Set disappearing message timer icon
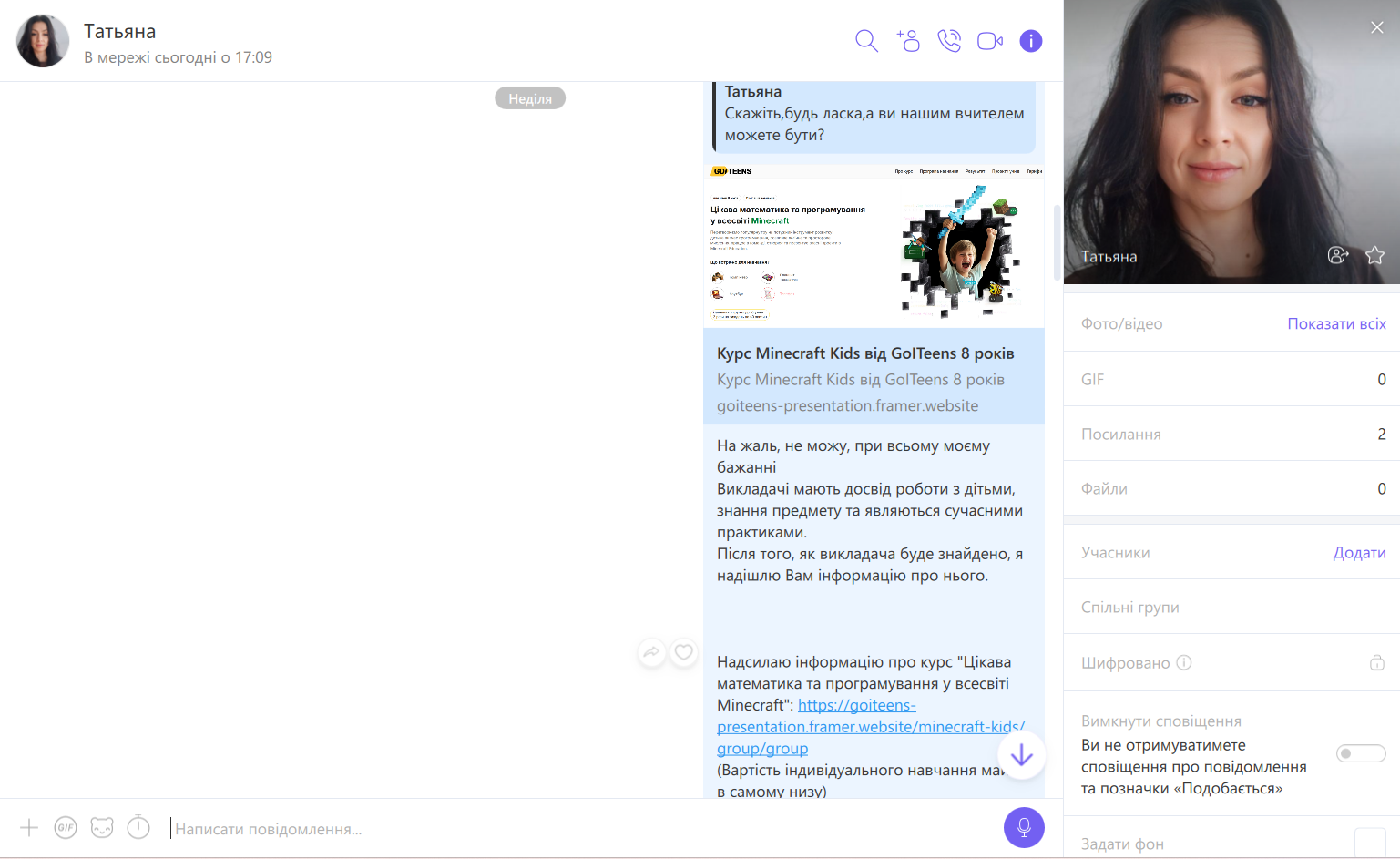Screen dimensions: 1400x859 (x=138, y=827)
